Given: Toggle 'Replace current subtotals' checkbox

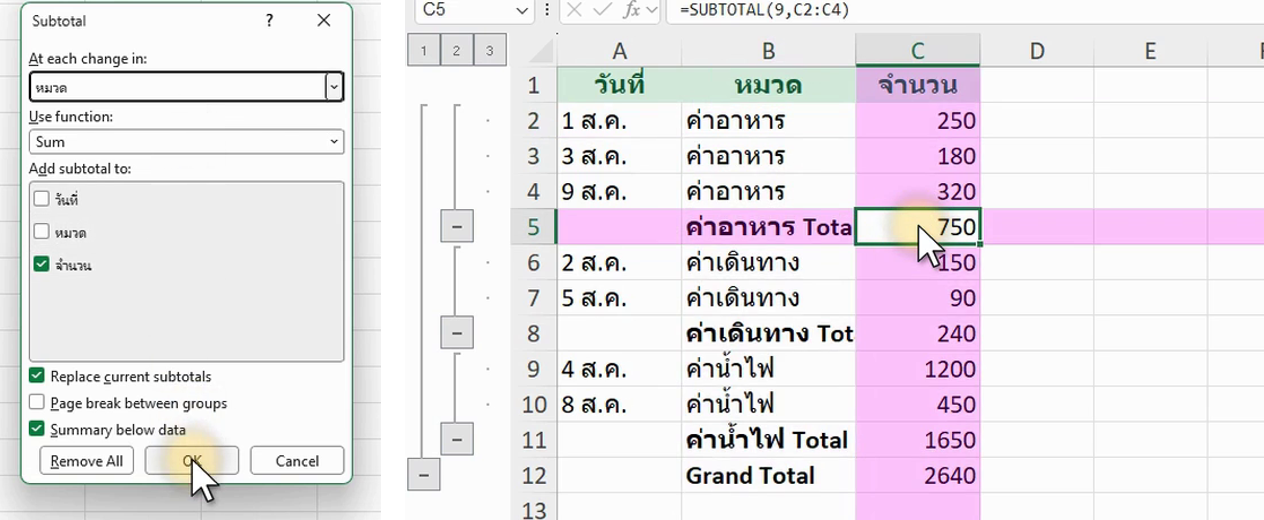Looking at the screenshot, I should point(37,376).
